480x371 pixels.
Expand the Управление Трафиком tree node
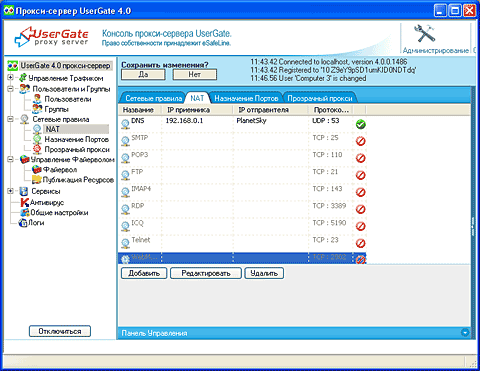[10, 78]
